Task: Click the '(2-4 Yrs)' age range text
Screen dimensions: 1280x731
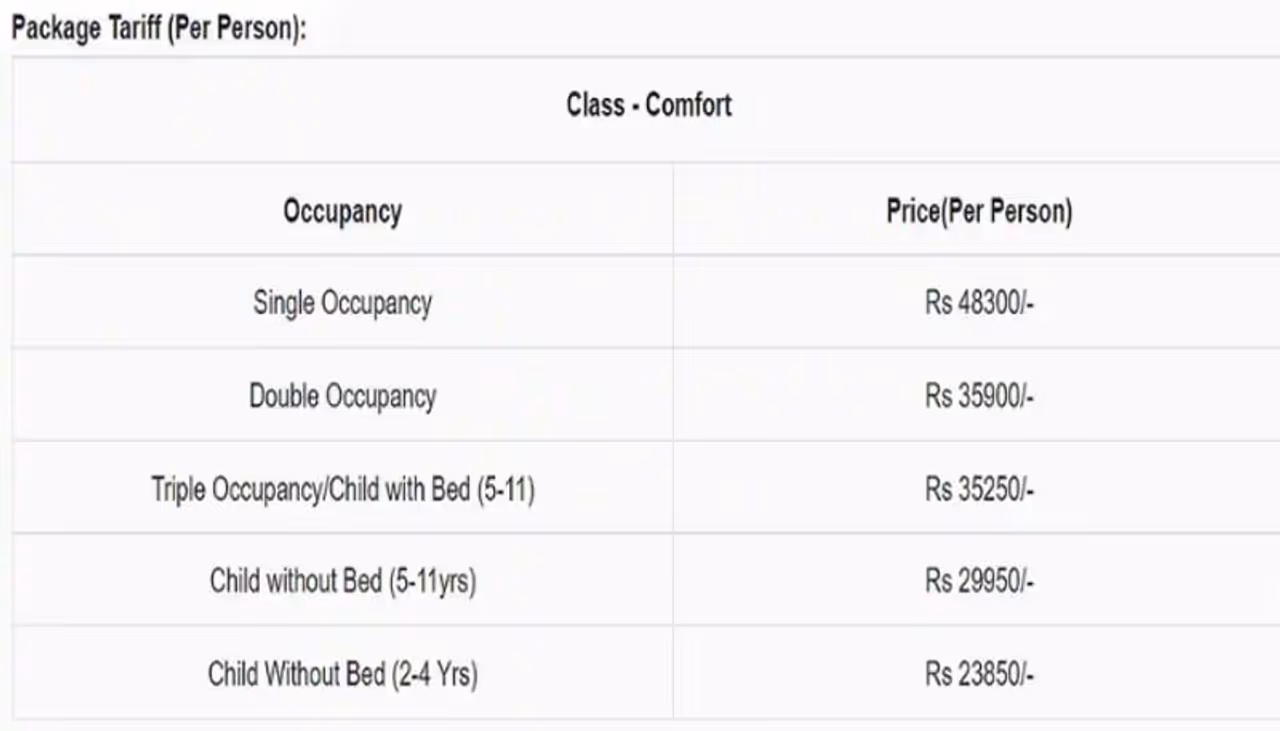Action: pos(434,674)
